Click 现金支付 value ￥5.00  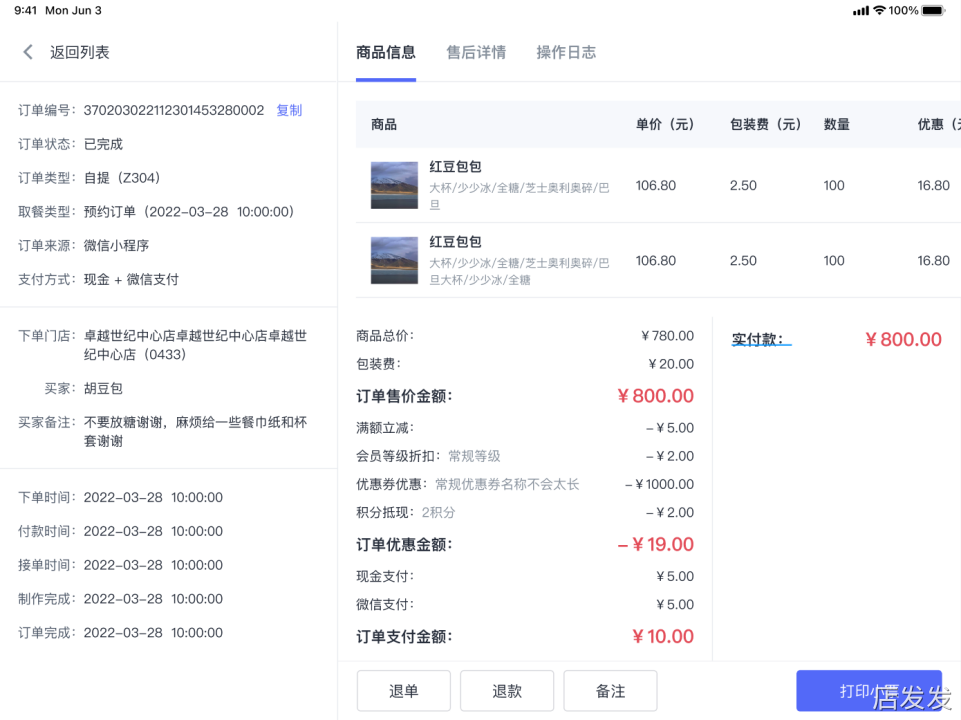click(675, 576)
